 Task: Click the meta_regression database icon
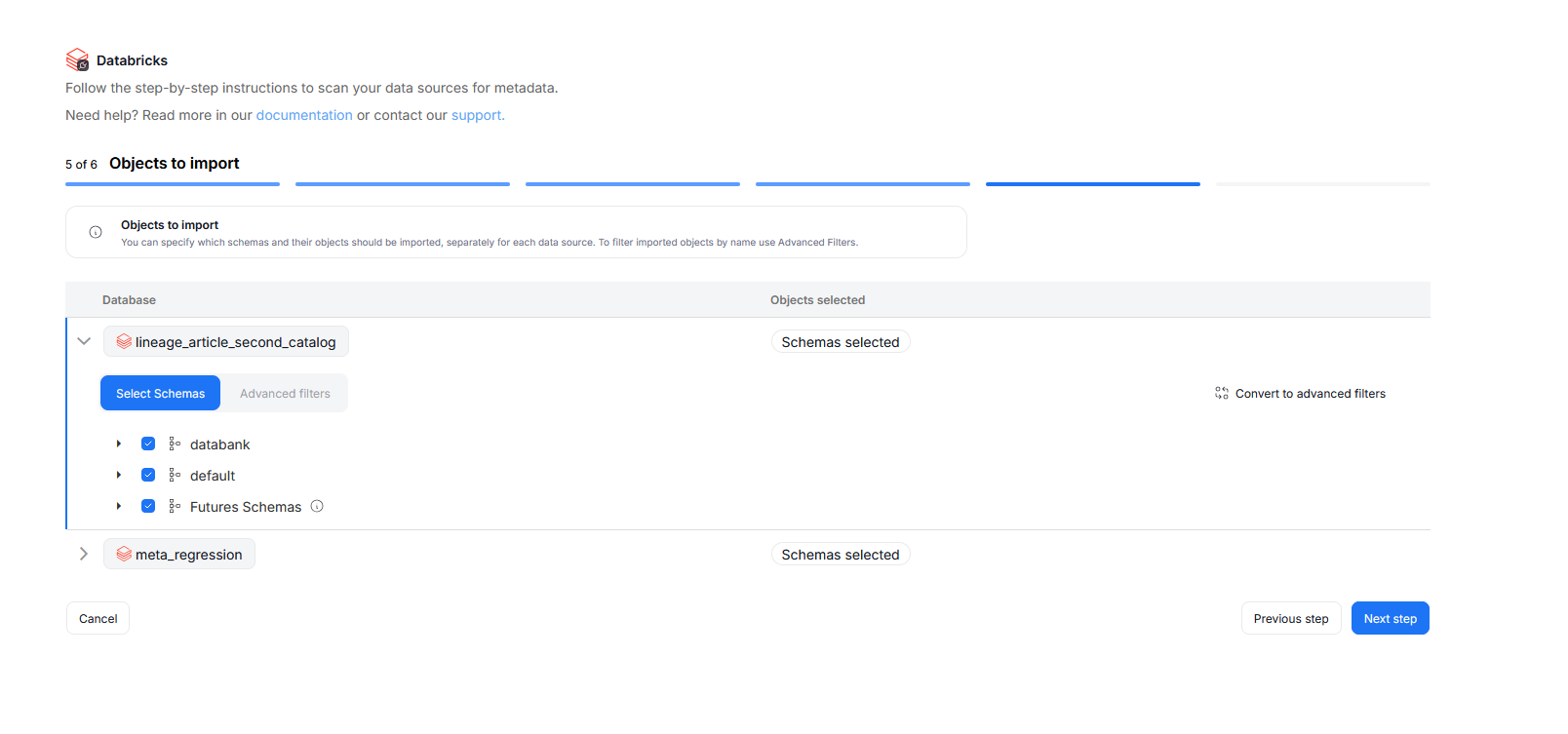(124, 554)
